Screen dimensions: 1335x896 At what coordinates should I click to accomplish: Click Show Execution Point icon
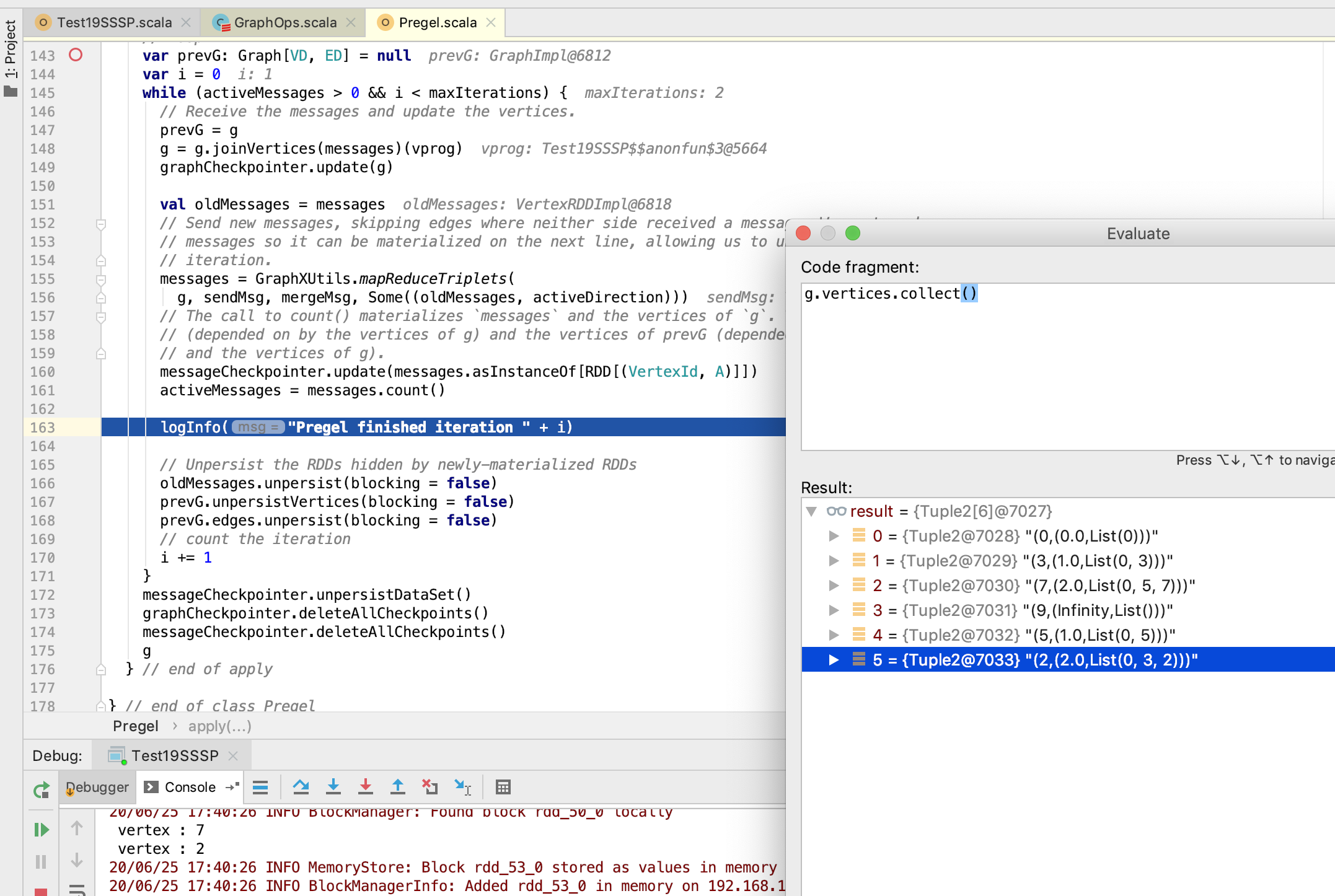(260, 788)
